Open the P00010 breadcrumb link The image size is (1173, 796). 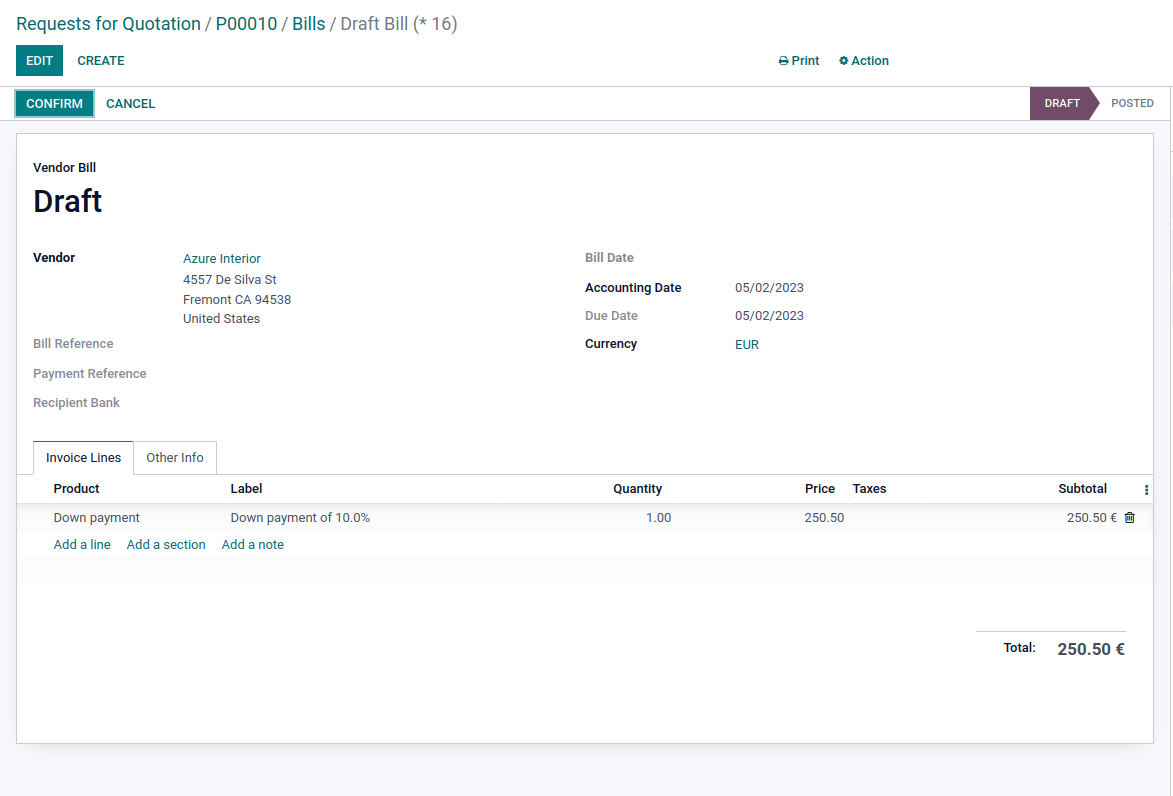(246, 24)
